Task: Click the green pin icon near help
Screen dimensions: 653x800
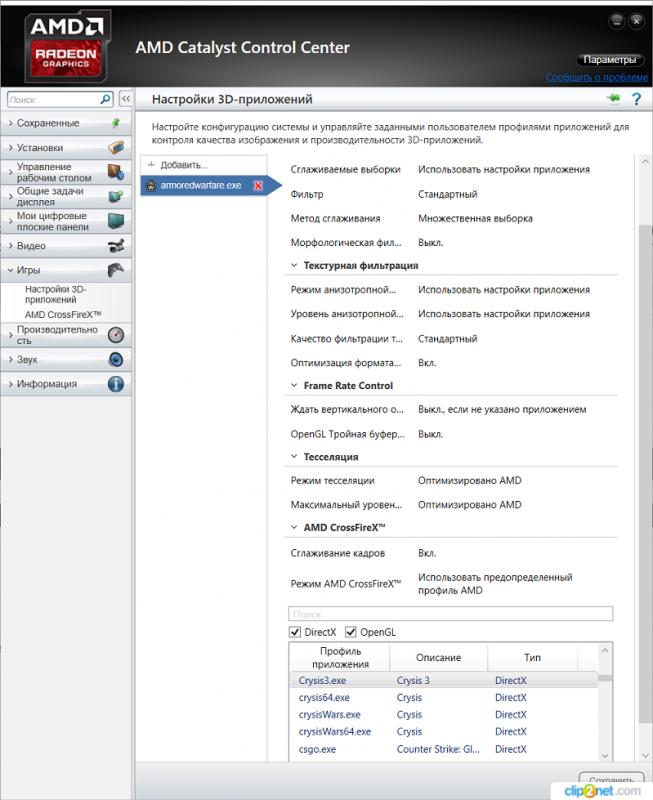Action: [x=613, y=99]
